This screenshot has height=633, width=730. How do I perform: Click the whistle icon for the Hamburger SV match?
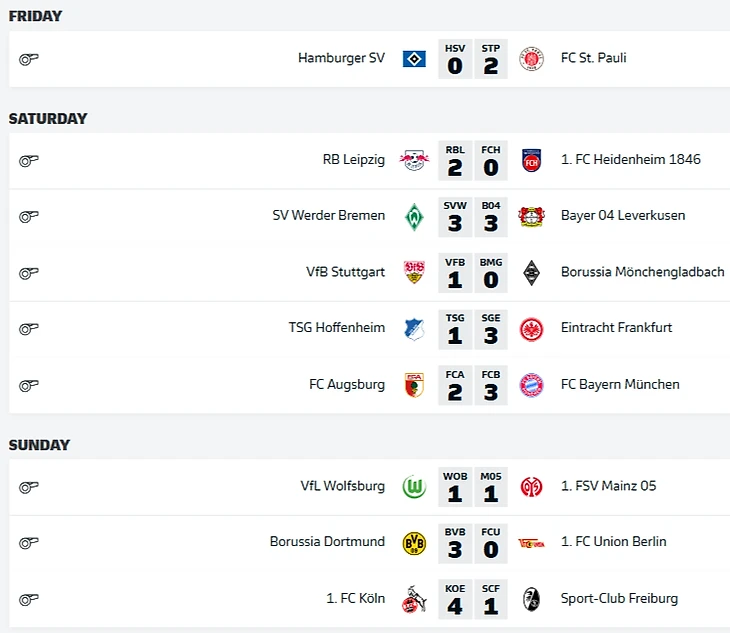click(28, 60)
